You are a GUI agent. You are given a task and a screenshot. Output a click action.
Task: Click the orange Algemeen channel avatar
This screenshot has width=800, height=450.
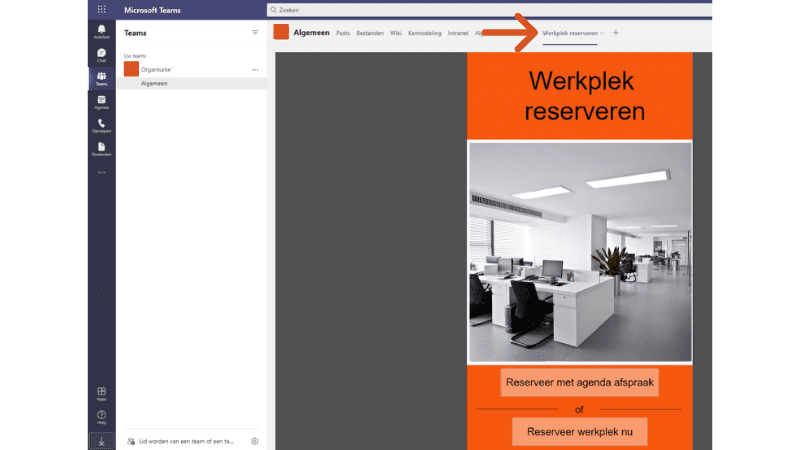tap(281, 32)
